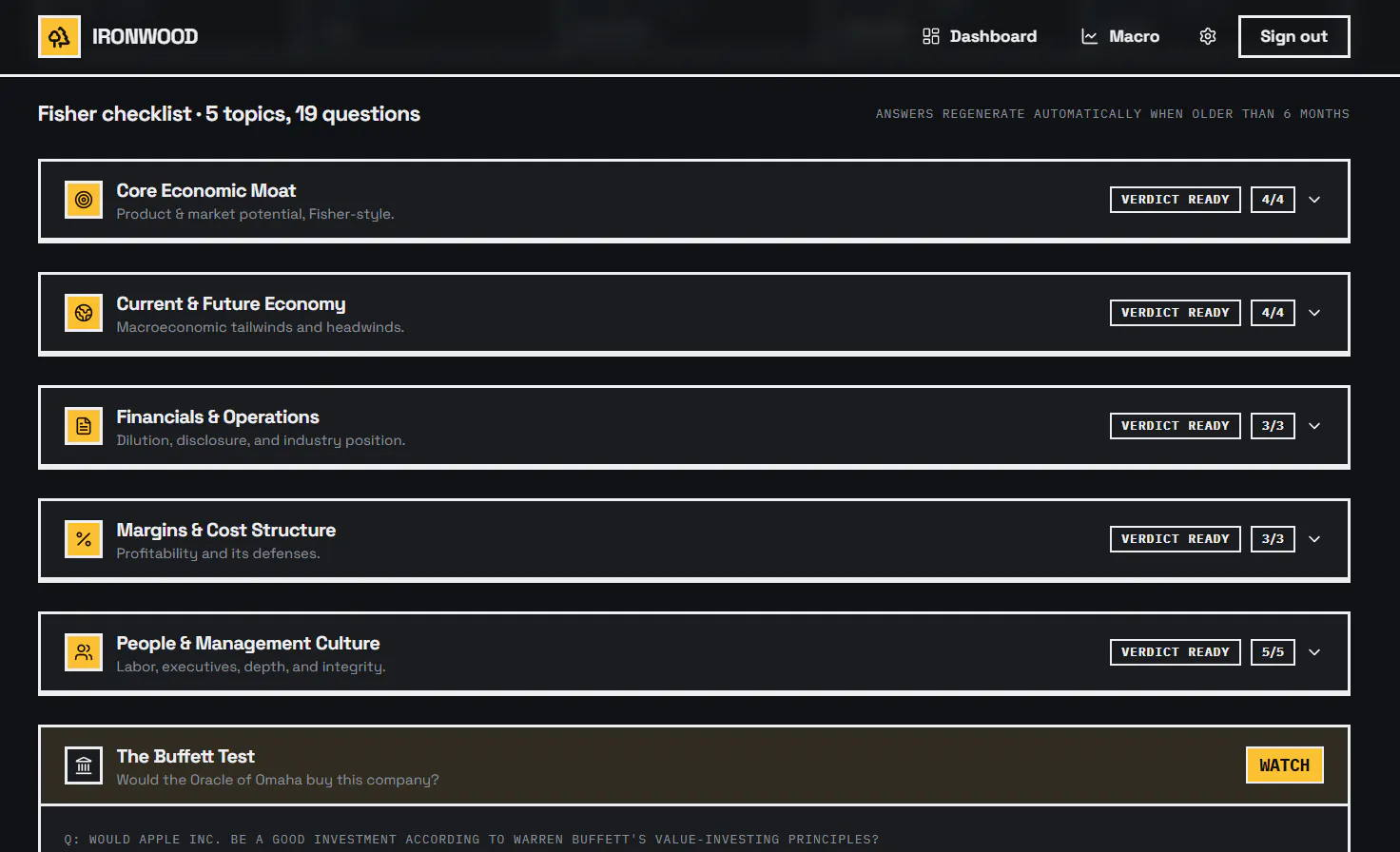Click Verdict Ready badge for Core Economic Moat

(x=1176, y=200)
